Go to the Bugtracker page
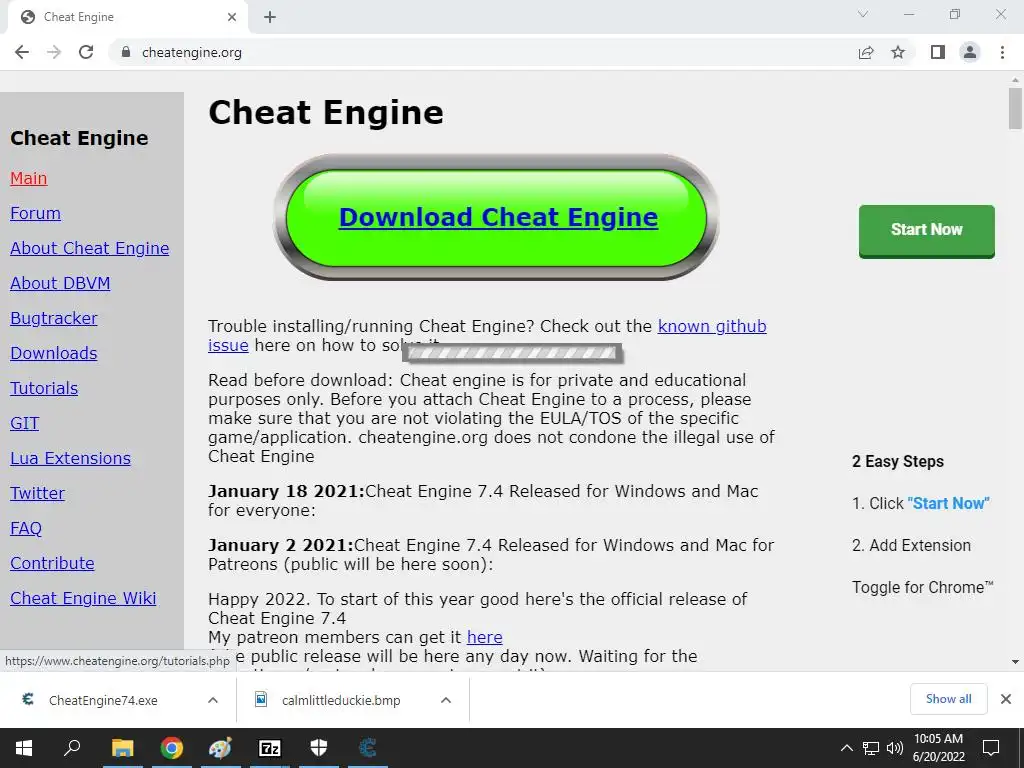 coord(54,318)
